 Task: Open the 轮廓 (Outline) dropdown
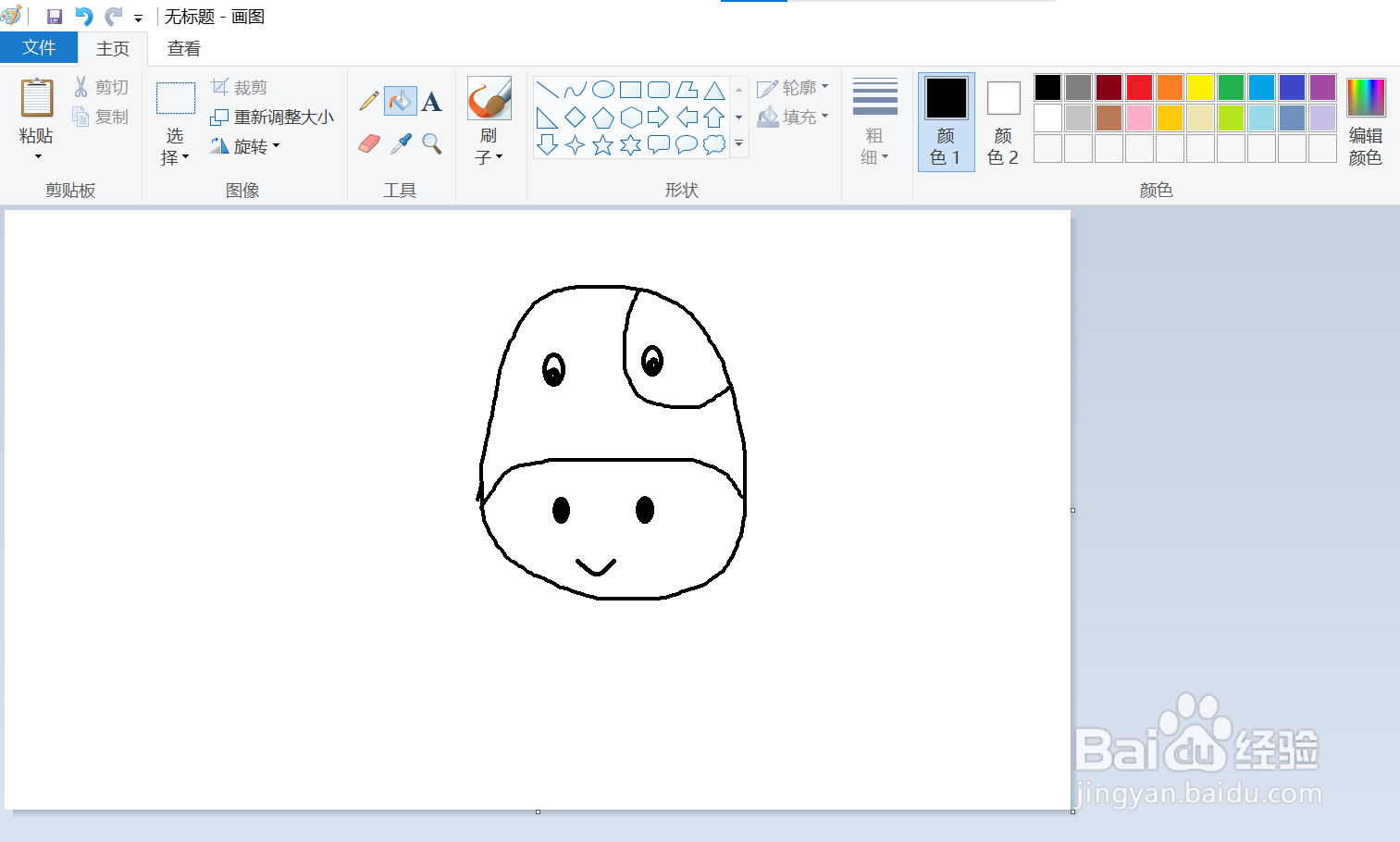click(793, 88)
